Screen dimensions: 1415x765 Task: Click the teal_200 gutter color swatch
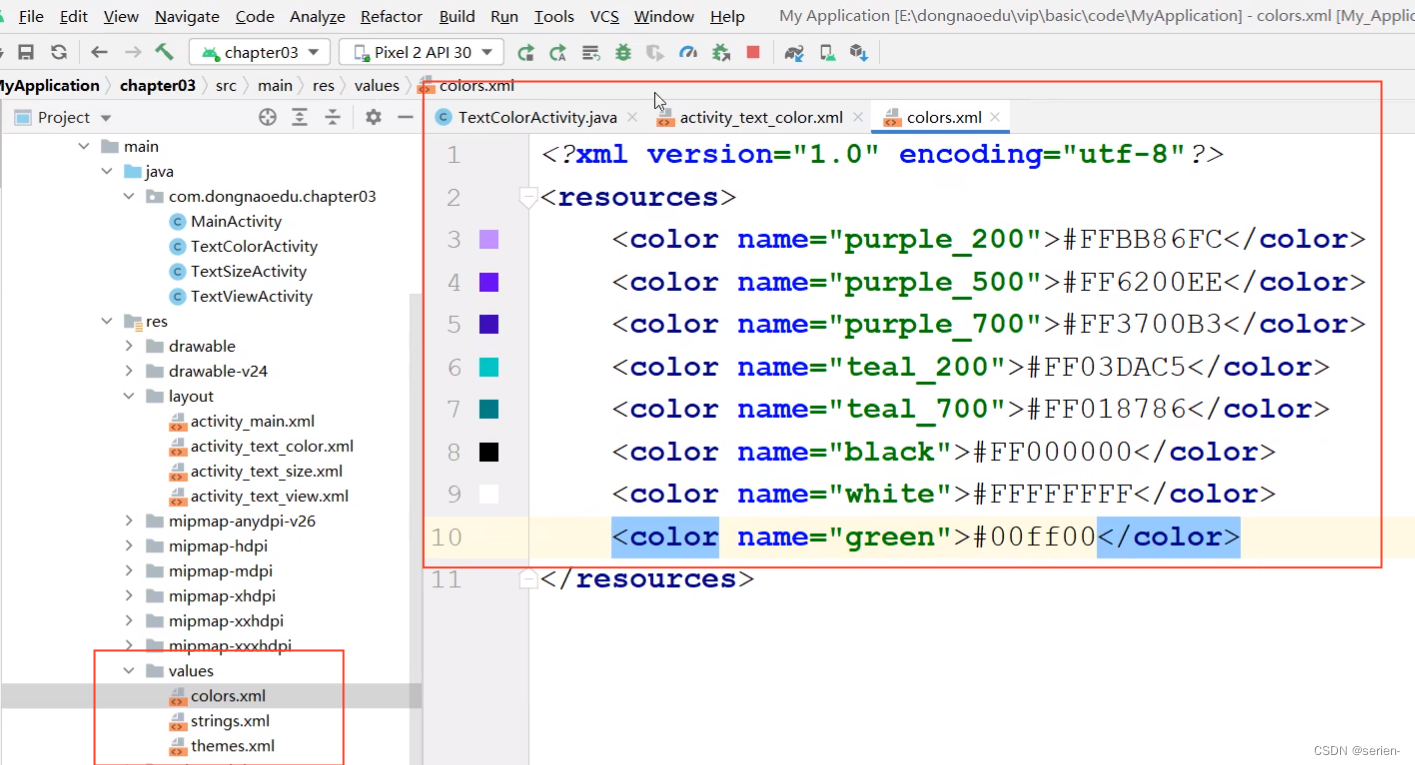point(488,367)
